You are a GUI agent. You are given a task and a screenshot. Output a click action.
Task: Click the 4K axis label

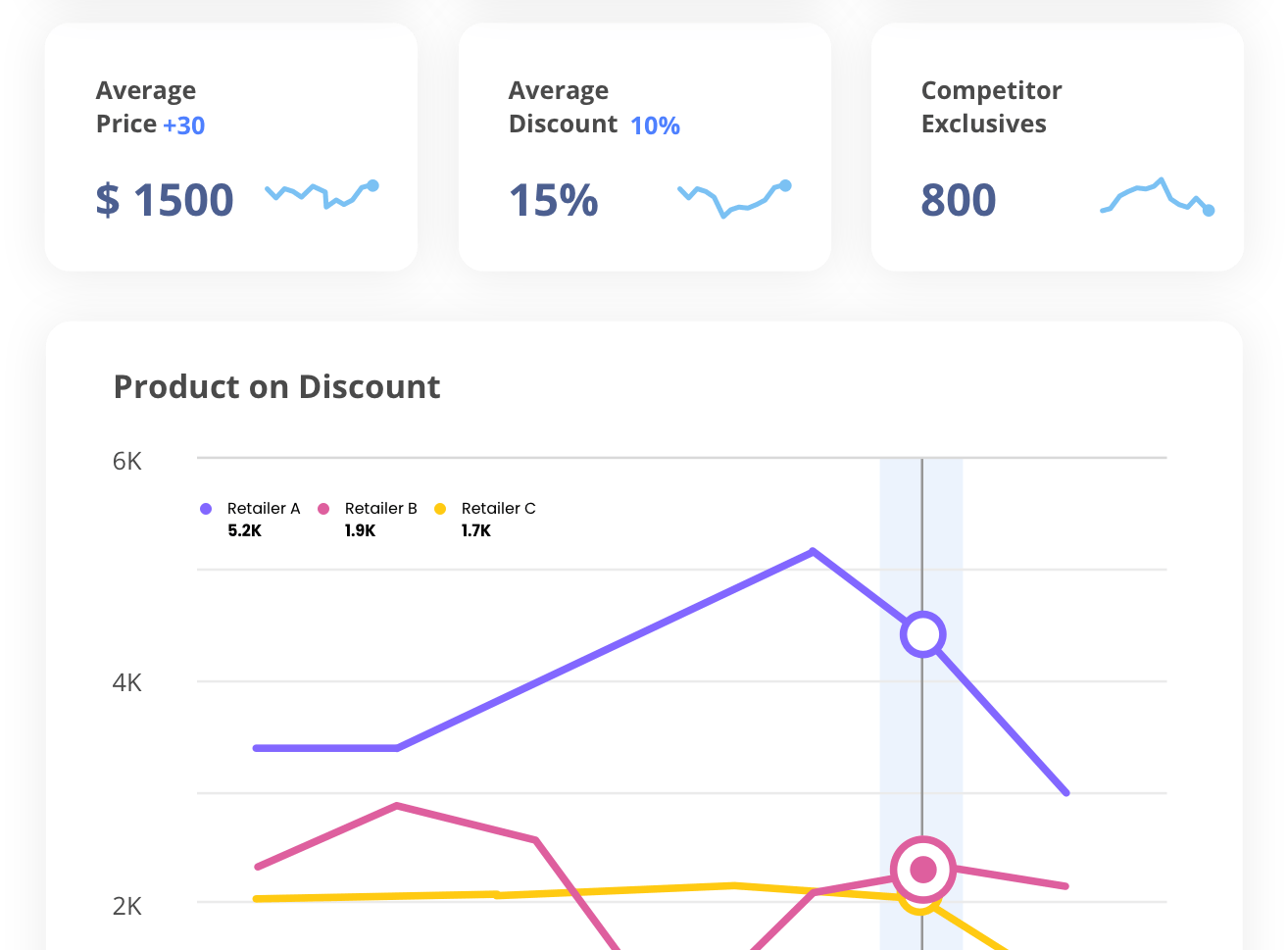[126, 683]
